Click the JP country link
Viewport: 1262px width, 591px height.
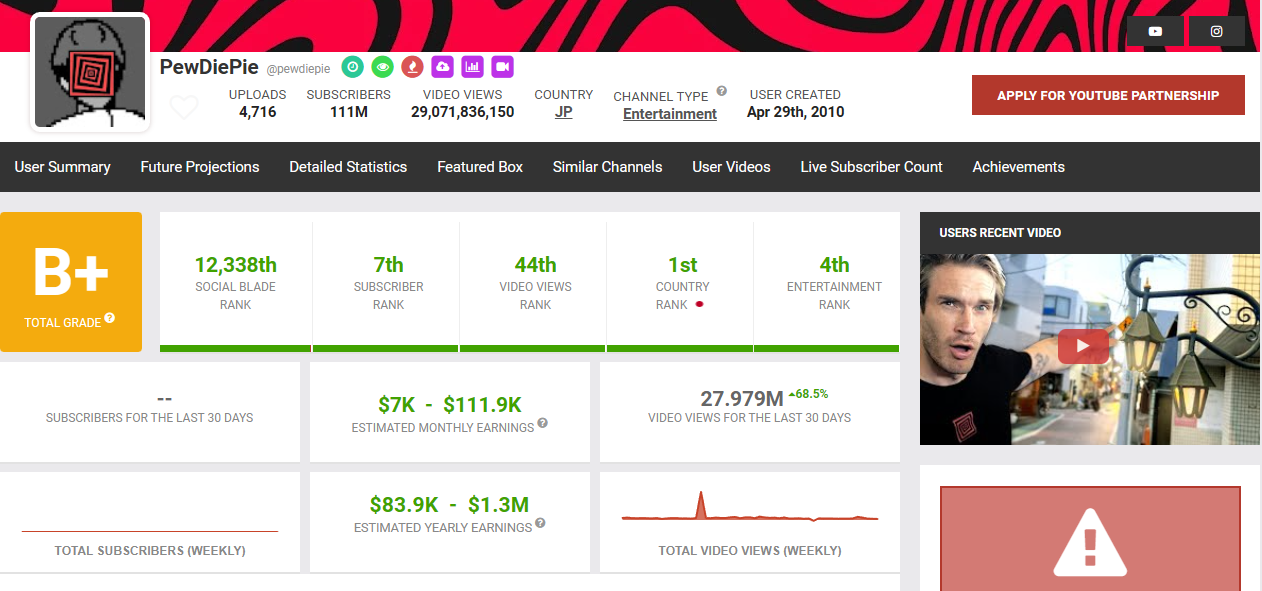click(x=563, y=113)
